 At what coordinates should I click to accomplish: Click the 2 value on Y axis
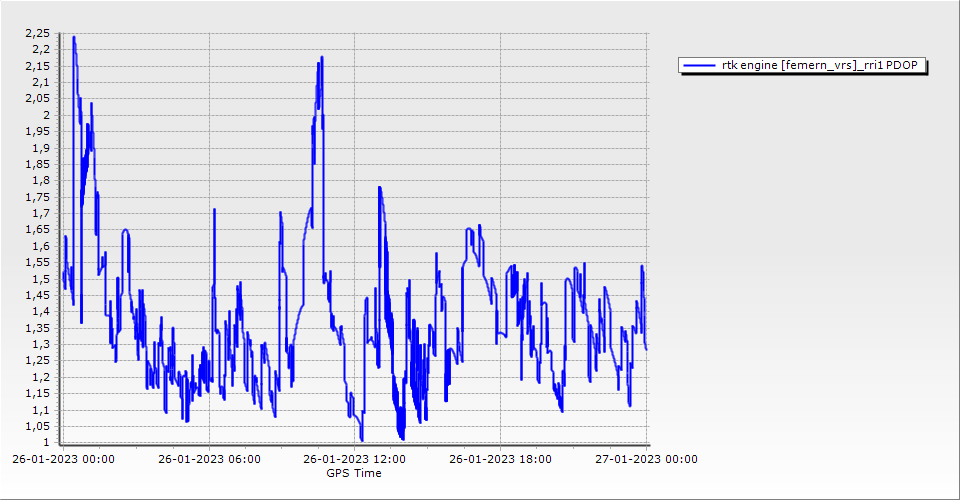tap(44, 115)
